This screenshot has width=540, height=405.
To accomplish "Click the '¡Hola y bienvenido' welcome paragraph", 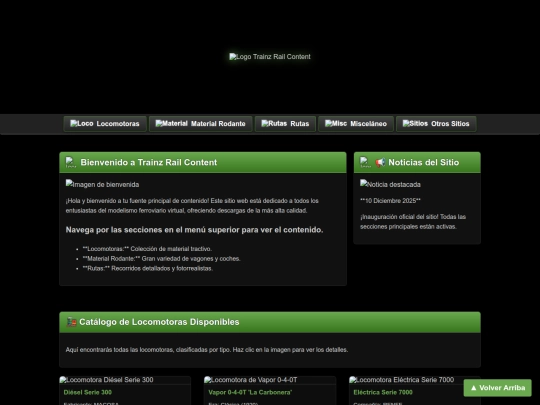I will tap(192, 206).
